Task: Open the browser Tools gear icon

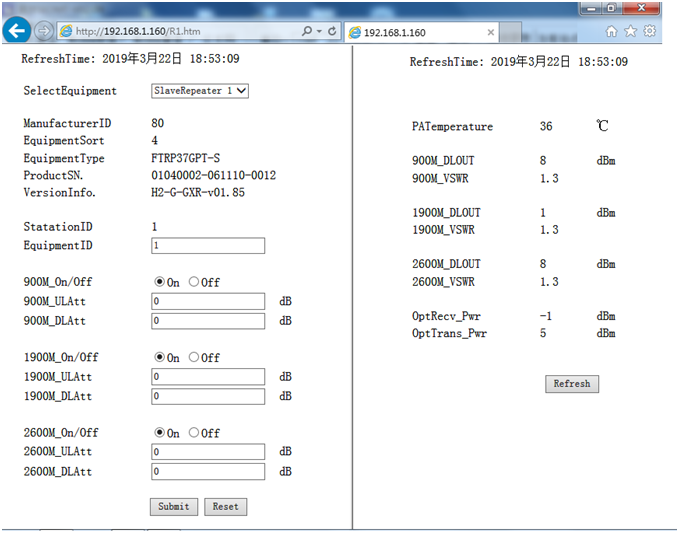Action: [649, 31]
